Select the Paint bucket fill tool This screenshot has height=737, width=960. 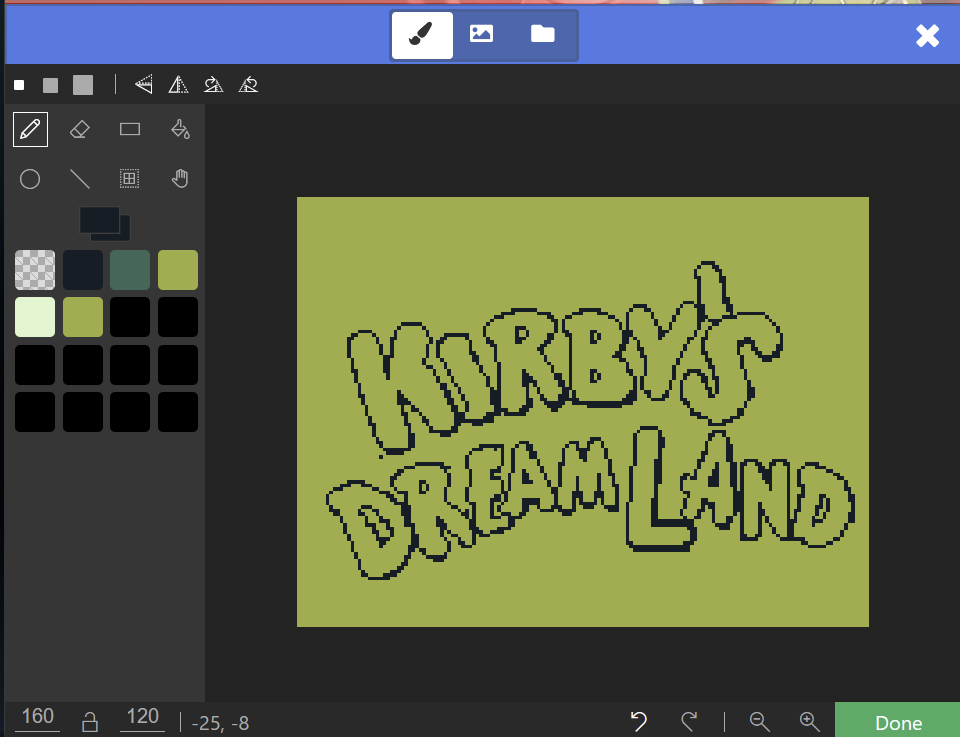[180, 129]
